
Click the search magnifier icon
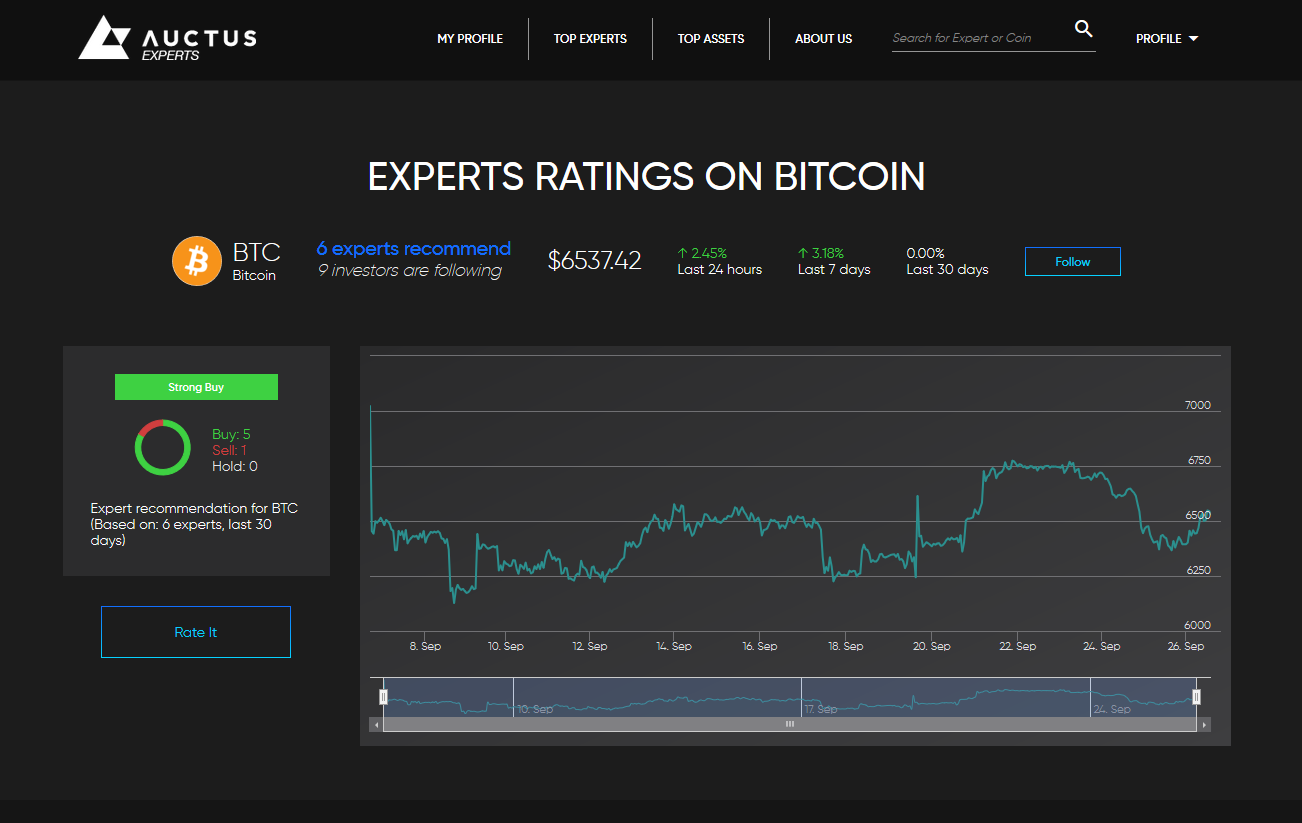pyautogui.click(x=1083, y=29)
